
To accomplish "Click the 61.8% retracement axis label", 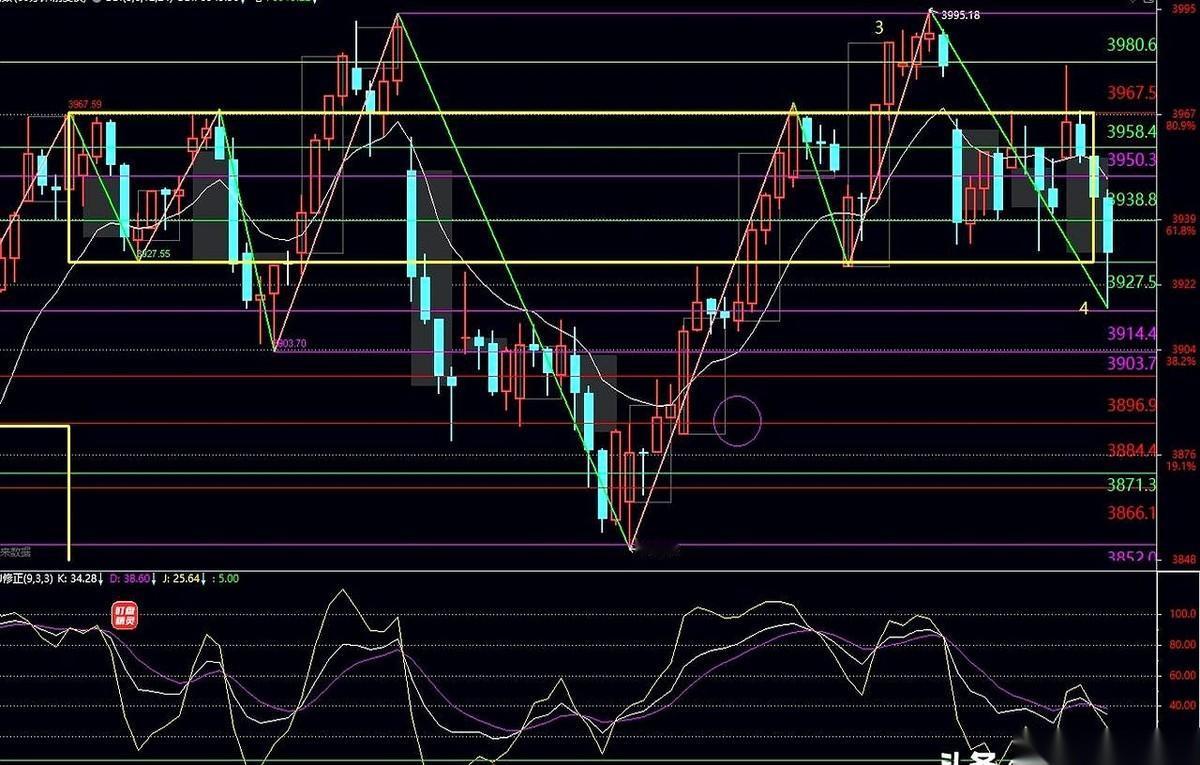I will (x=1180, y=231).
